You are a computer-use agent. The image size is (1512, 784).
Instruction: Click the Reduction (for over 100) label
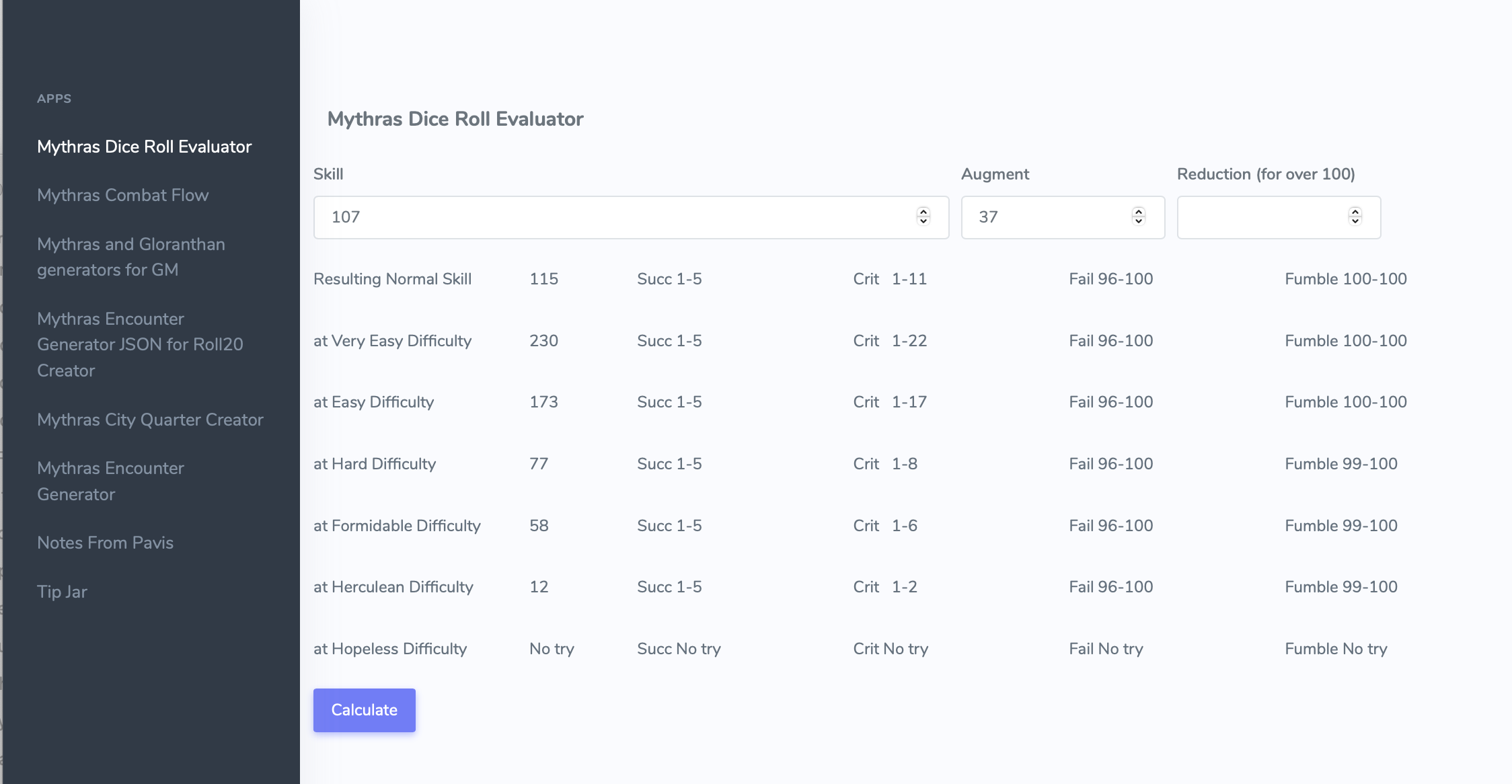tap(1265, 174)
